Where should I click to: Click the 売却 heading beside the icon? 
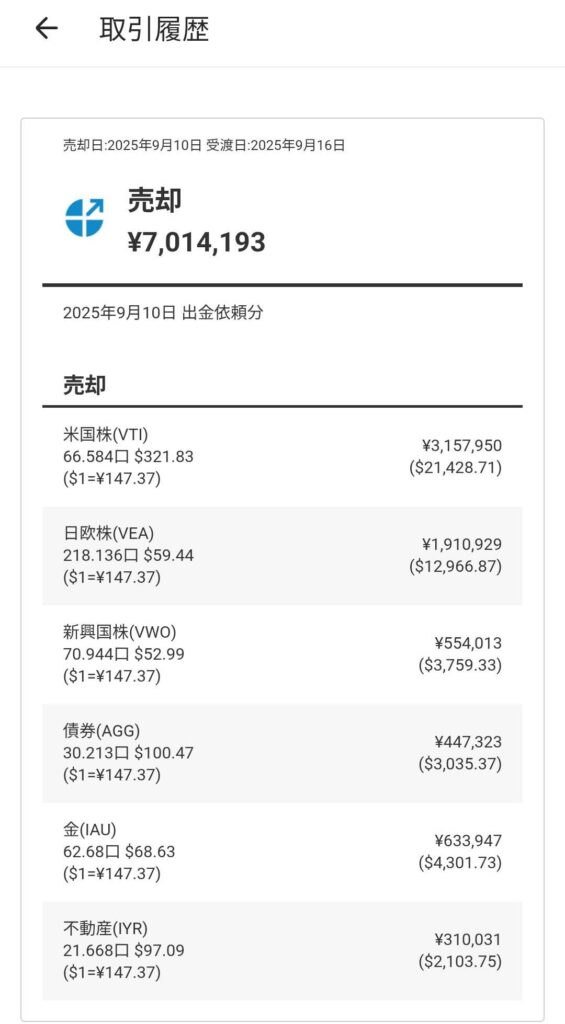pyautogui.click(x=154, y=202)
